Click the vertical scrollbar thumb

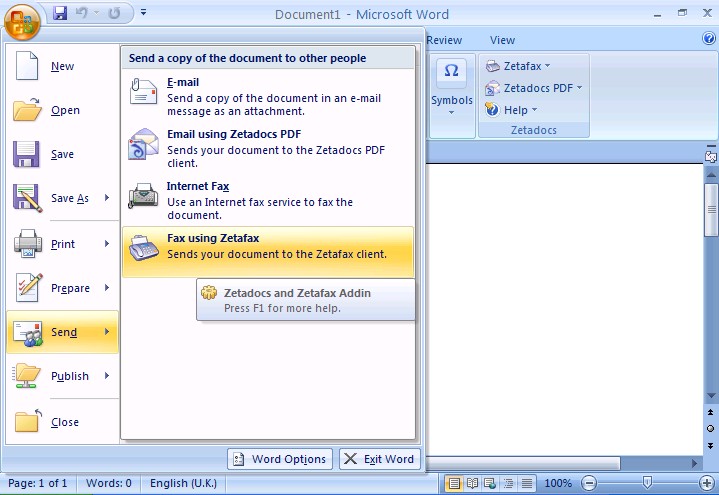point(711,210)
